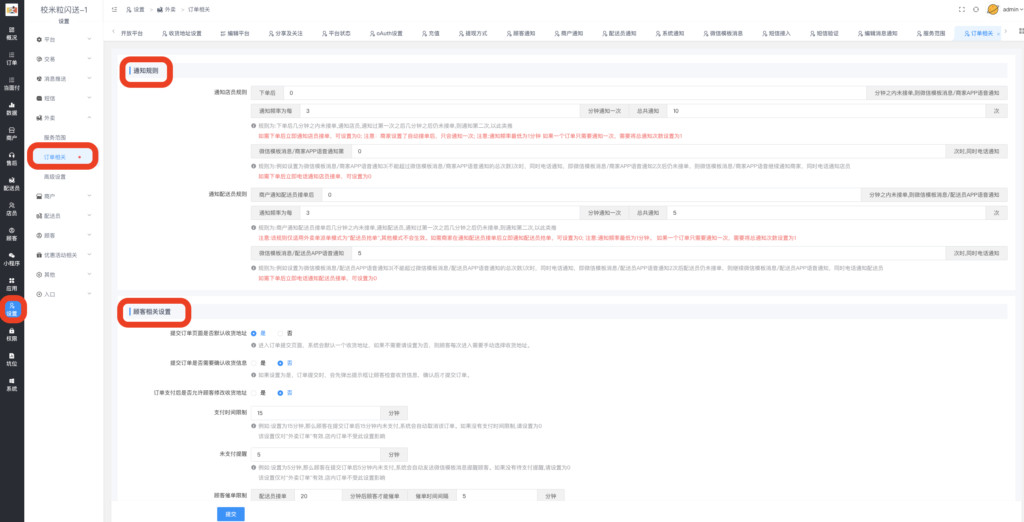Click the 数据 icon in the sidebar
This screenshot has height=522, width=1024.
[x=11, y=108]
